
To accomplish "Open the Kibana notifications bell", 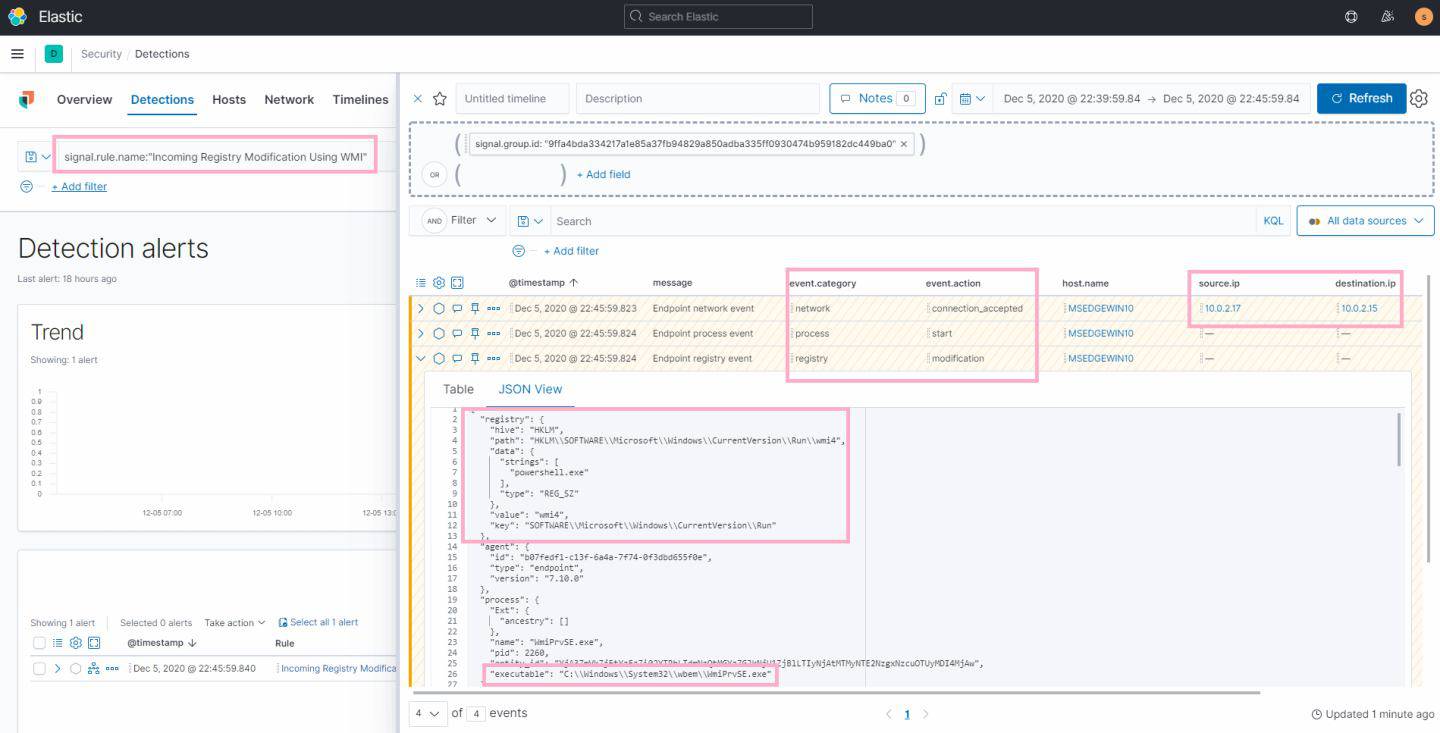I will tap(1387, 16).
